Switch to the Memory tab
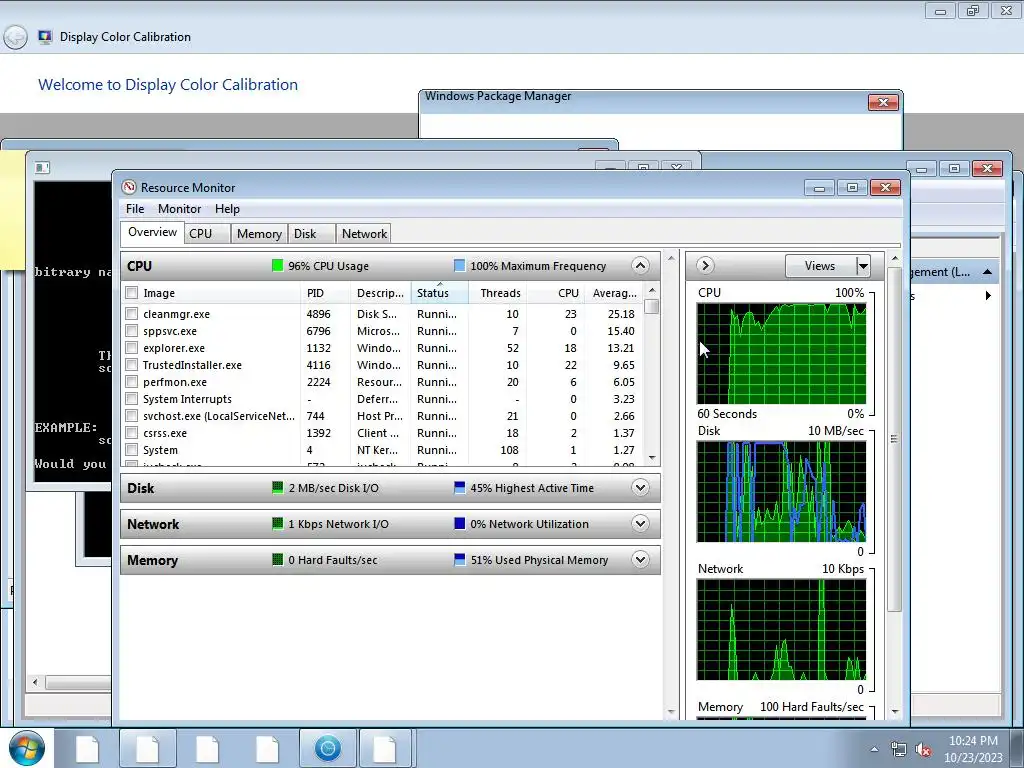 coord(259,234)
